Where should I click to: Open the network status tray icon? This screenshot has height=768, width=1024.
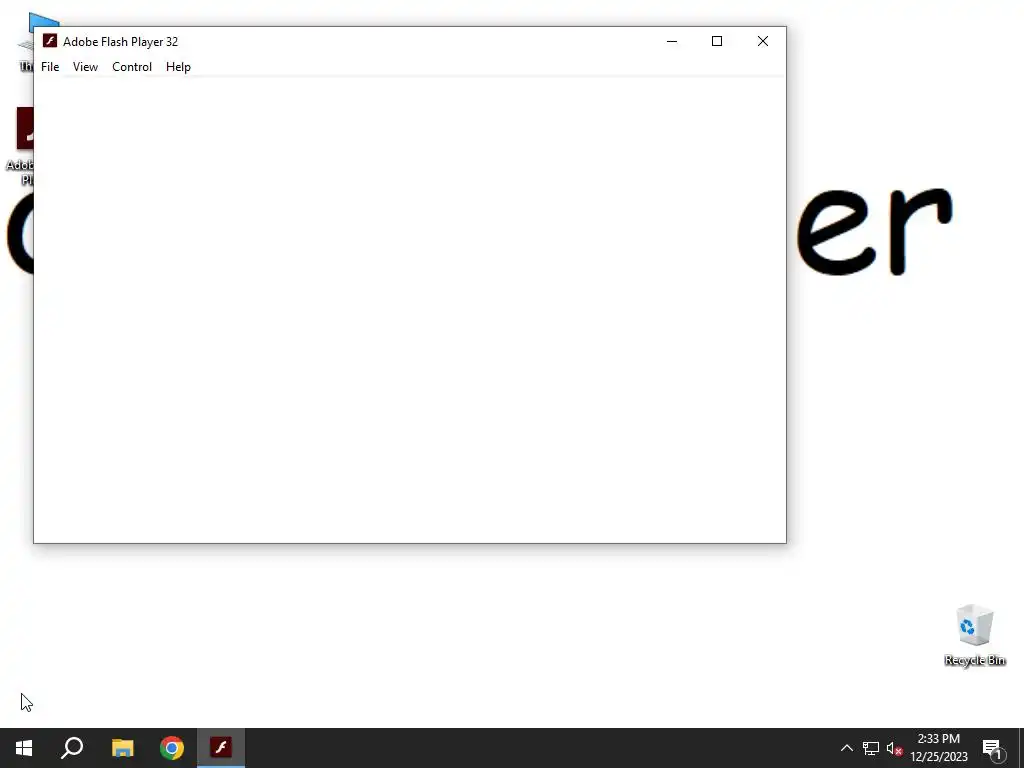pos(871,748)
